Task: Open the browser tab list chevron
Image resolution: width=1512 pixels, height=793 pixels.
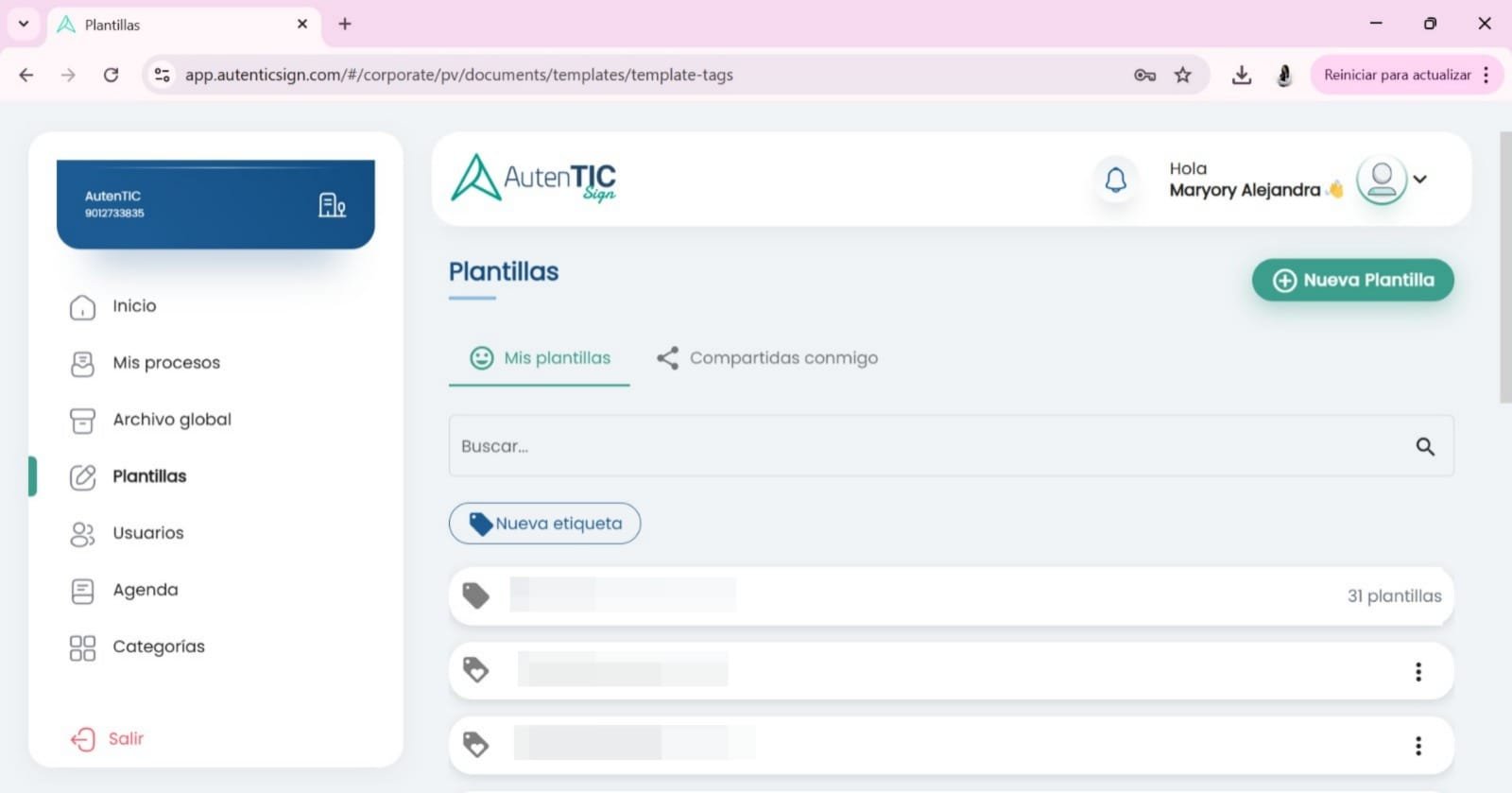Action: (24, 24)
